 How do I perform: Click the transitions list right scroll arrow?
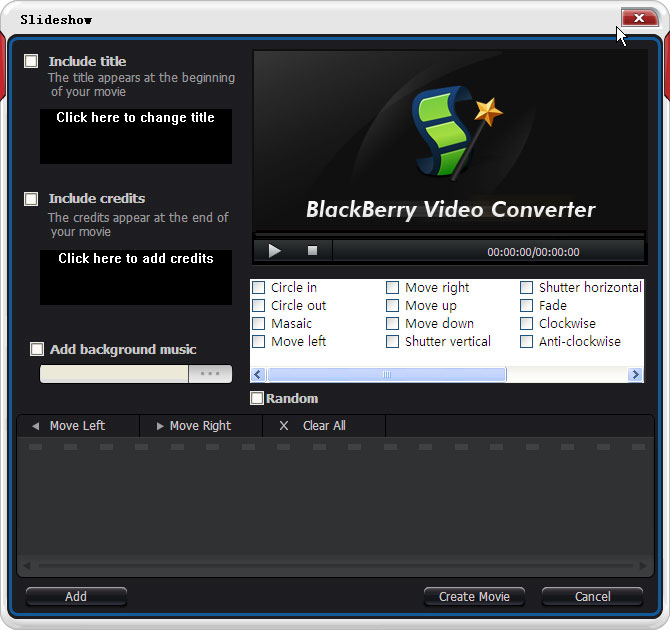tap(635, 375)
